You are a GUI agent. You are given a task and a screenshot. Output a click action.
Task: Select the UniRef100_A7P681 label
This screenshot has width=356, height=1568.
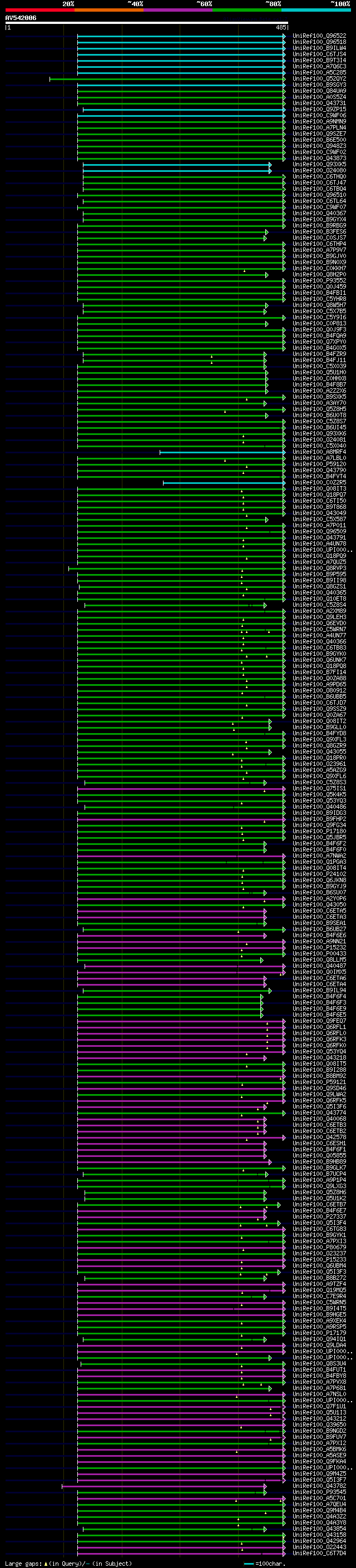click(319, 1388)
